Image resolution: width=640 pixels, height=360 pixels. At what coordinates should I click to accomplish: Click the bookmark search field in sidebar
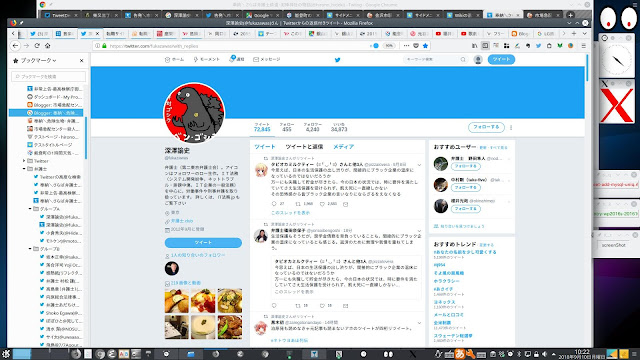click(x=49, y=77)
